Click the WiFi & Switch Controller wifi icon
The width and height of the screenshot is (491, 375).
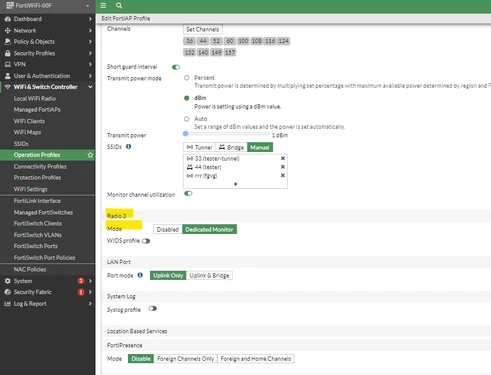coord(8,87)
